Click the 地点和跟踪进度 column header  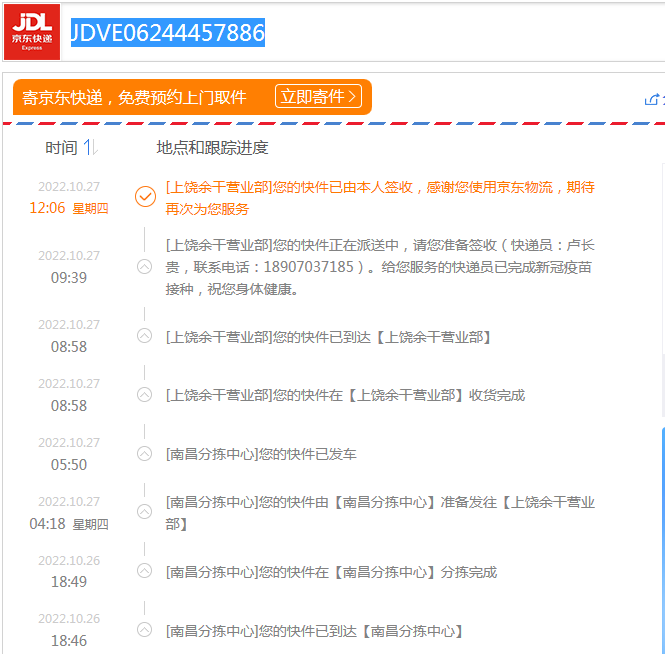coord(212,148)
